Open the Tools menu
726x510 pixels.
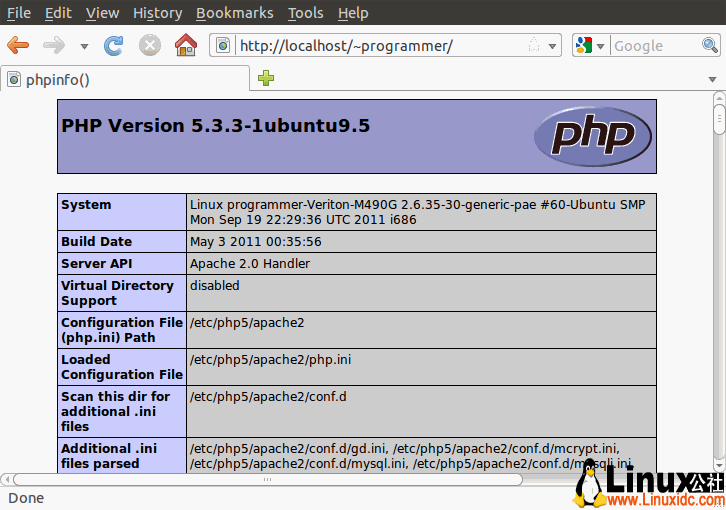tap(305, 13)
